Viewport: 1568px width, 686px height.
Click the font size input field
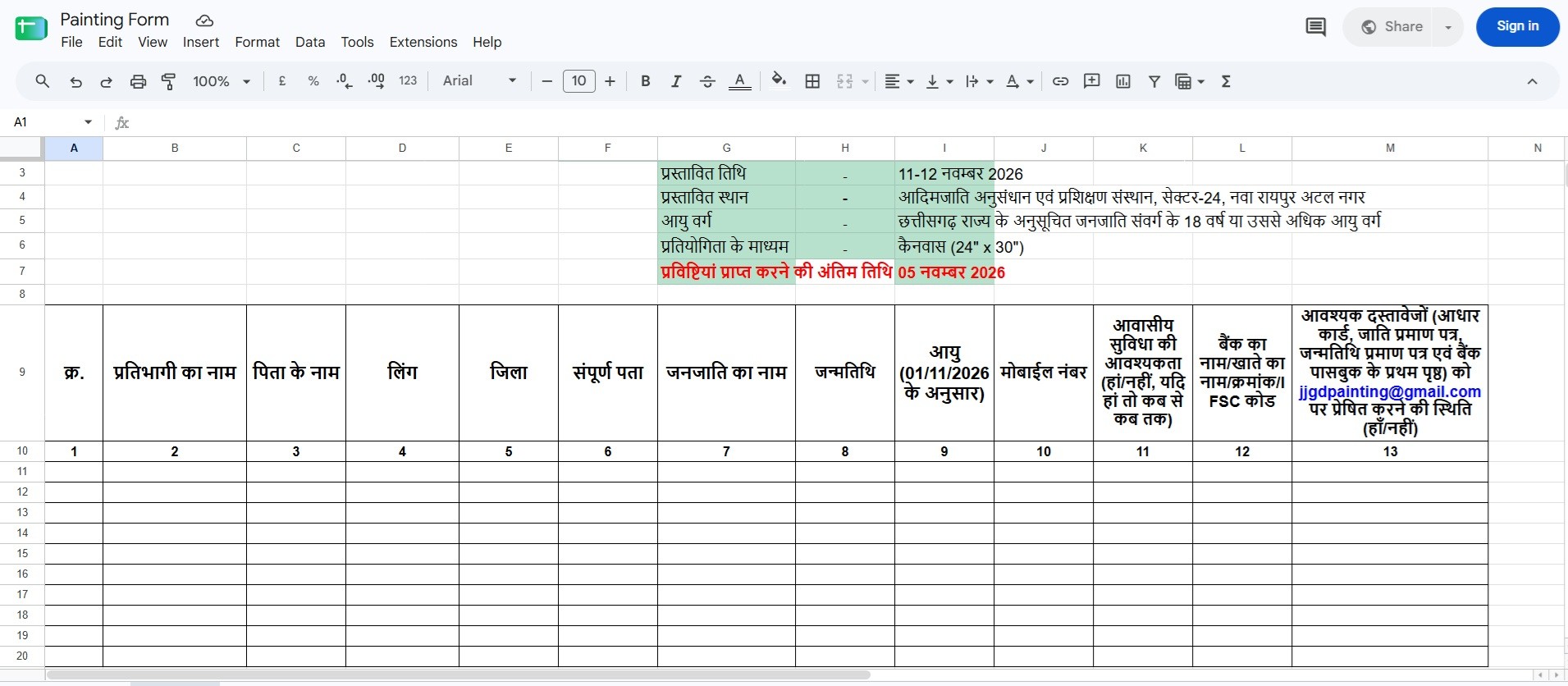coord(578,81)
